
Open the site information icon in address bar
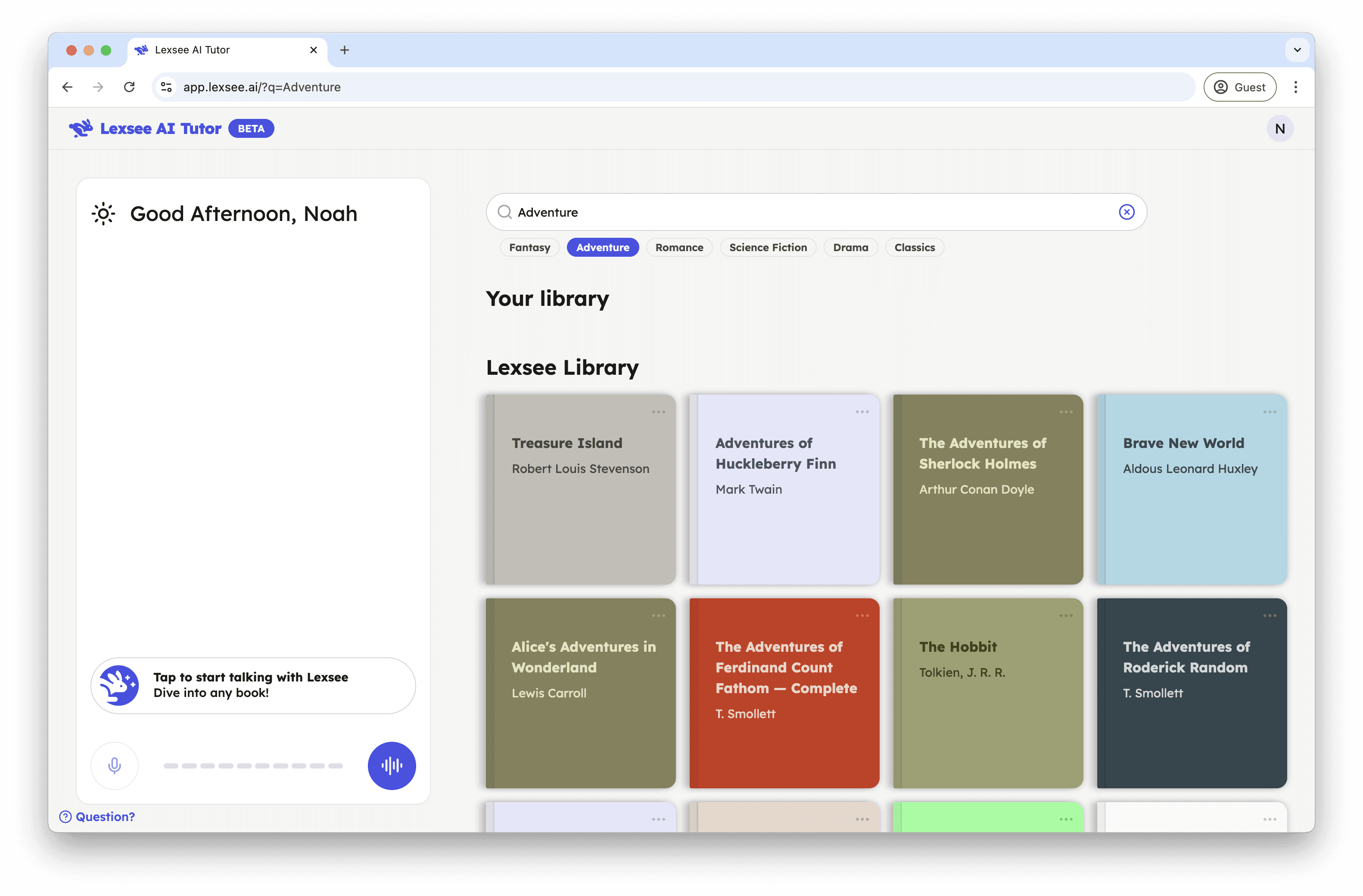point(166,87)
